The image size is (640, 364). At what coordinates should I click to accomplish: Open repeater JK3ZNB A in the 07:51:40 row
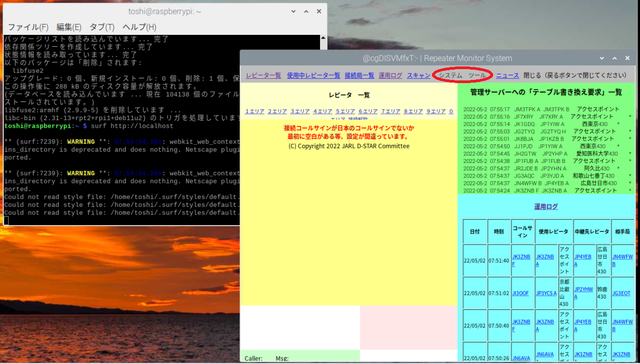(545, 260)
